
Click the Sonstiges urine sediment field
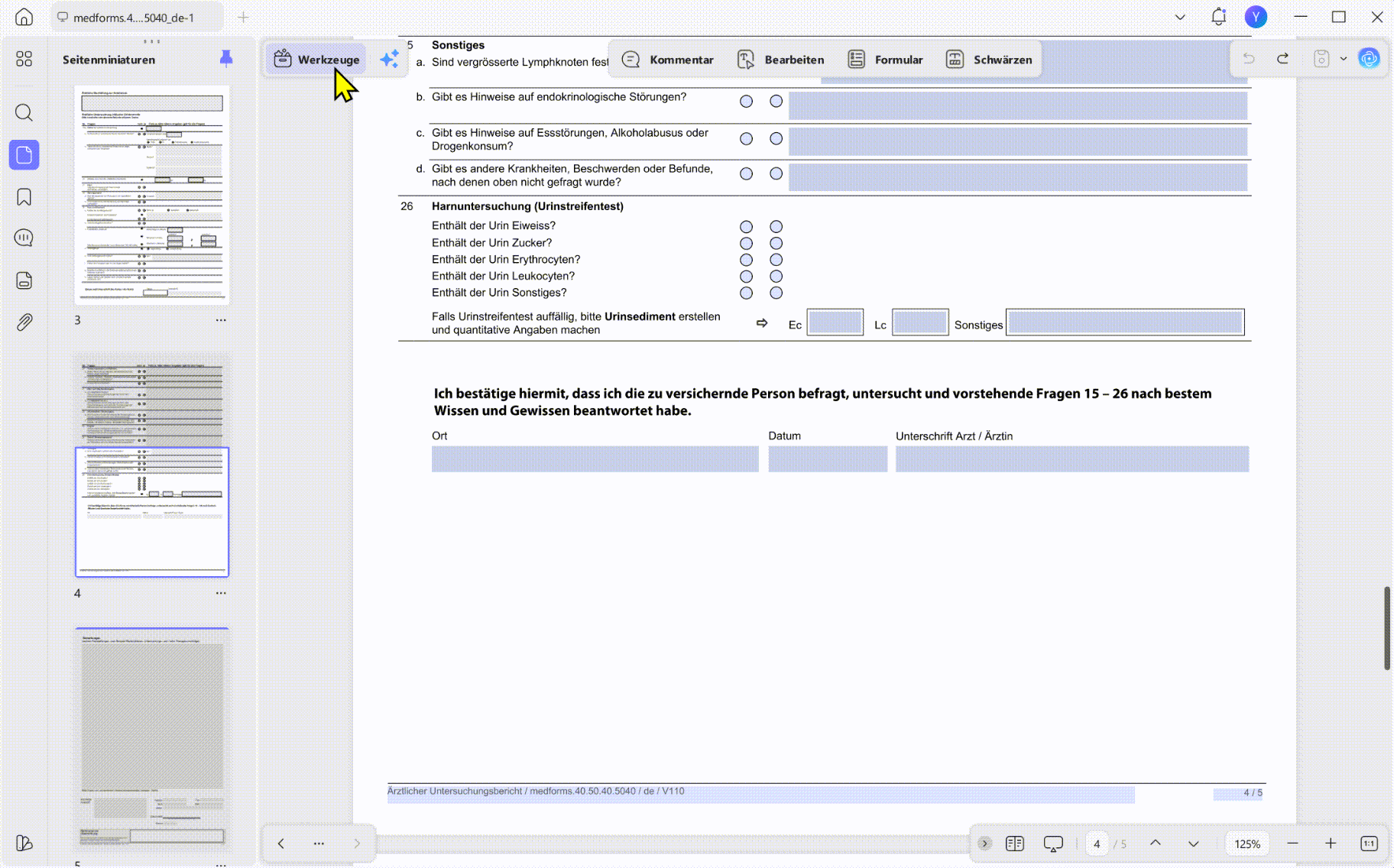1125,322
